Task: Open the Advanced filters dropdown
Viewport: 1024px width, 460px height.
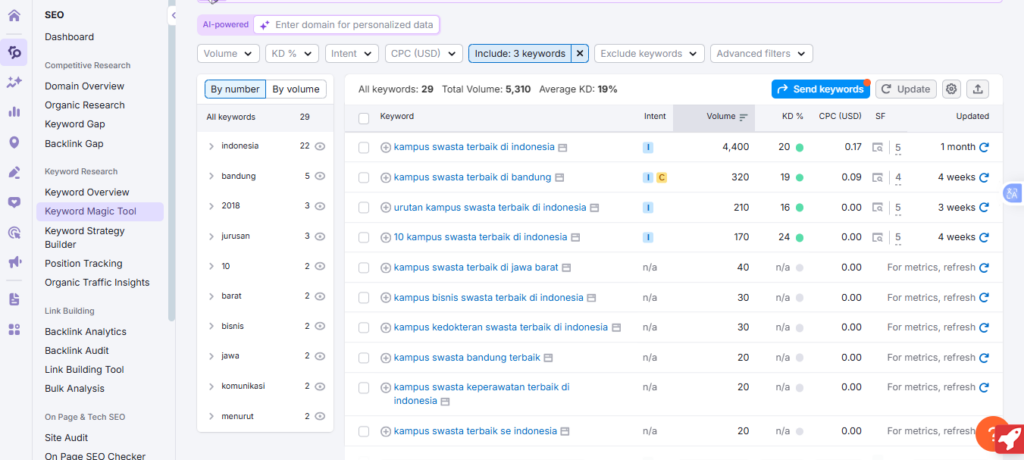Action: tap(761, 54)
